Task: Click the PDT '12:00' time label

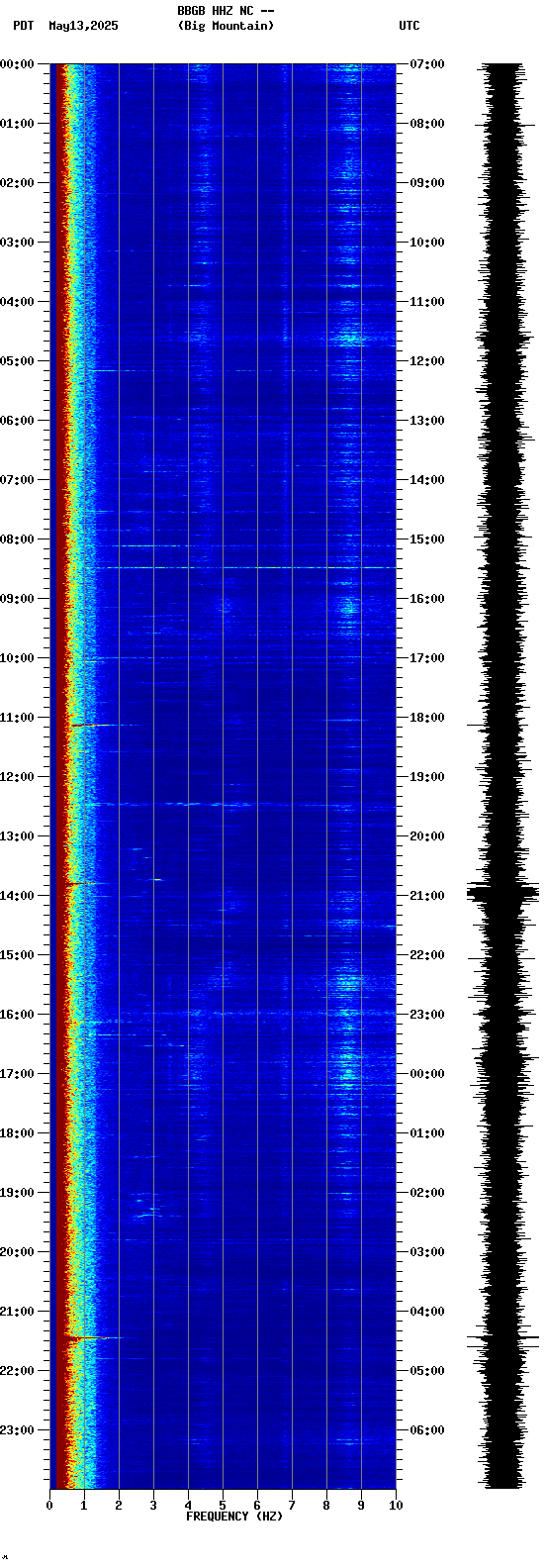Action: click(x=17, y=777)
